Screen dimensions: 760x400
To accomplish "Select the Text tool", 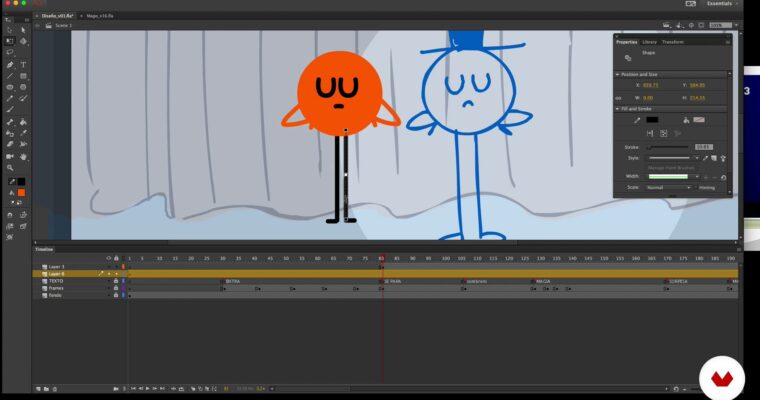I will coord(23,64).
